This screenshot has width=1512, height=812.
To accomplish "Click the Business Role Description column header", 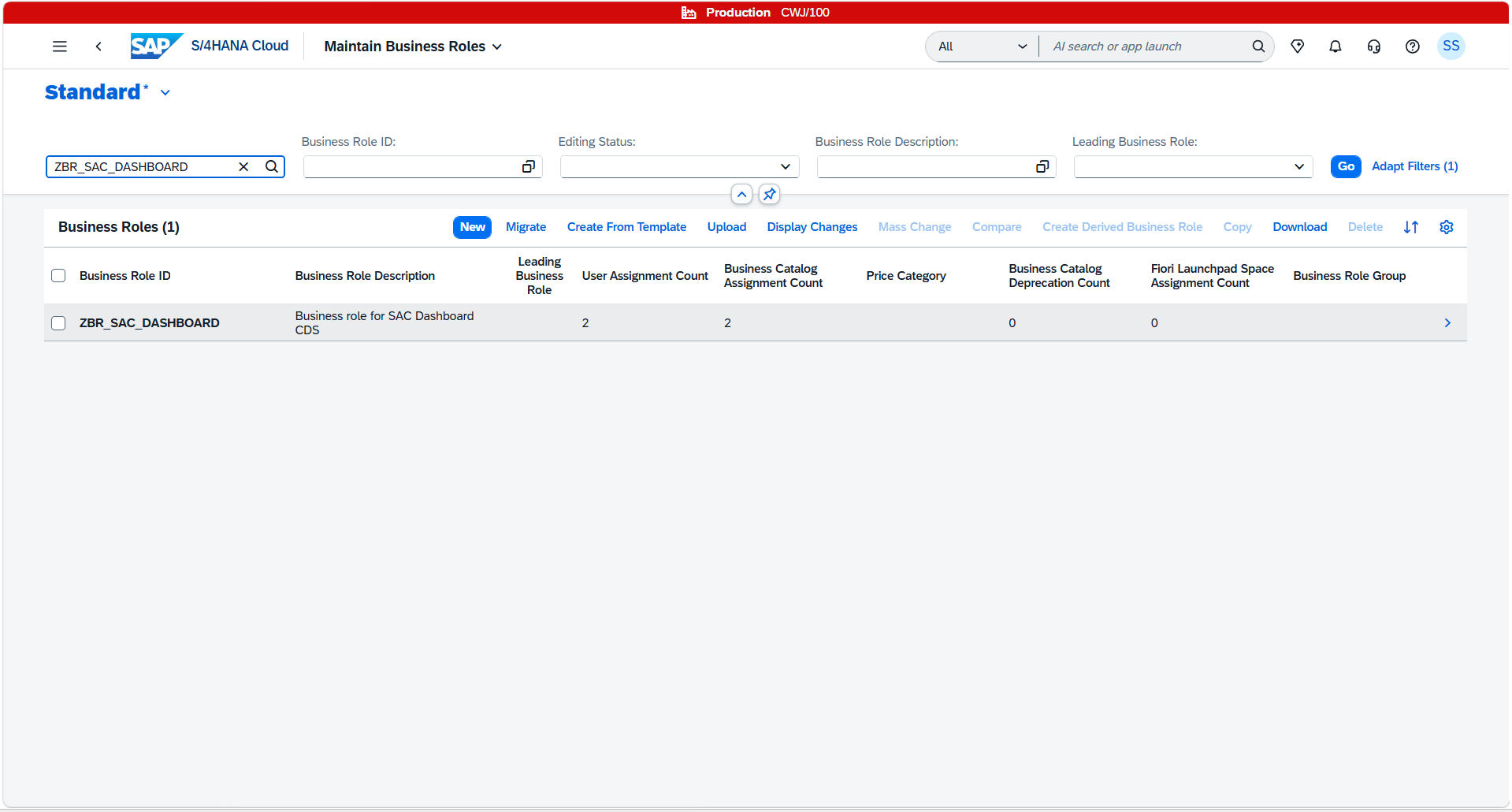I will (x=365, y=276).
